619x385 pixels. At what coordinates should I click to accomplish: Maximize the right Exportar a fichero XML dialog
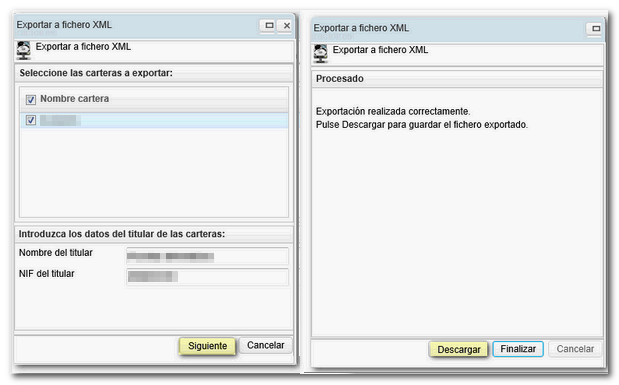pyautogui.click(x=595, y=28)
